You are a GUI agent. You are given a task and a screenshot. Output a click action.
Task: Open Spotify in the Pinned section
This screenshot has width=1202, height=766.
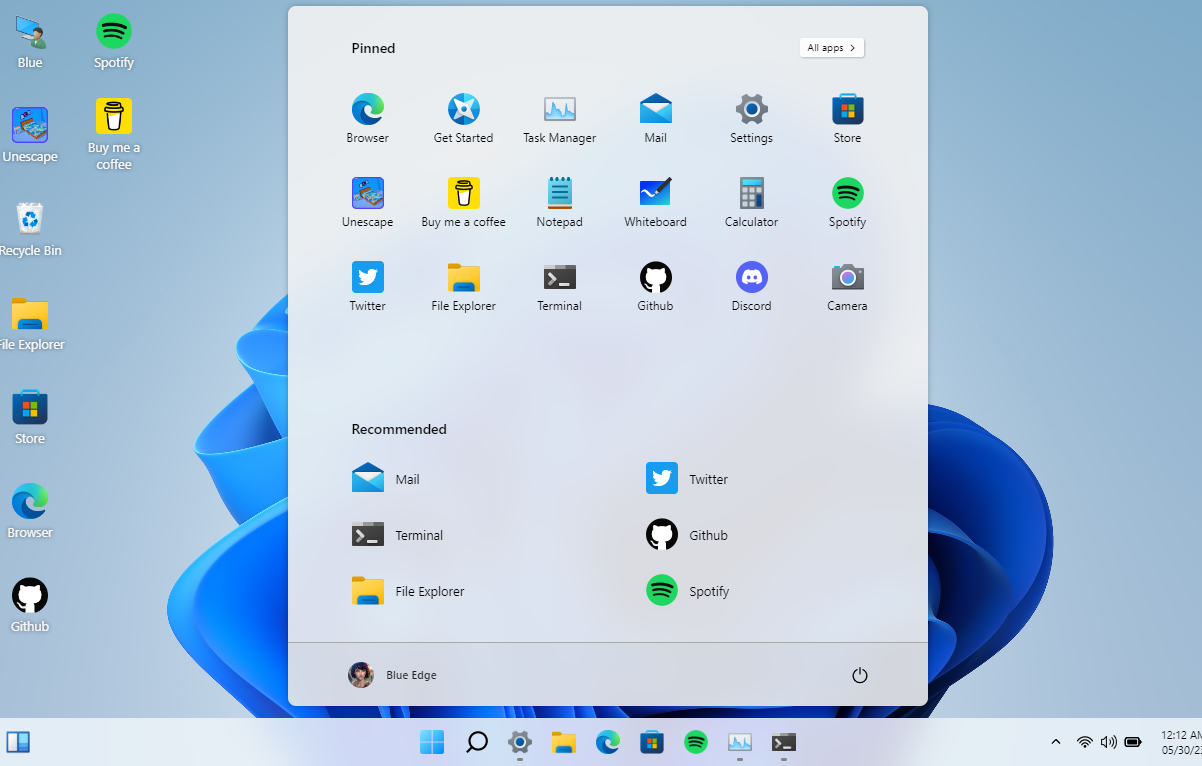(847, 202)
